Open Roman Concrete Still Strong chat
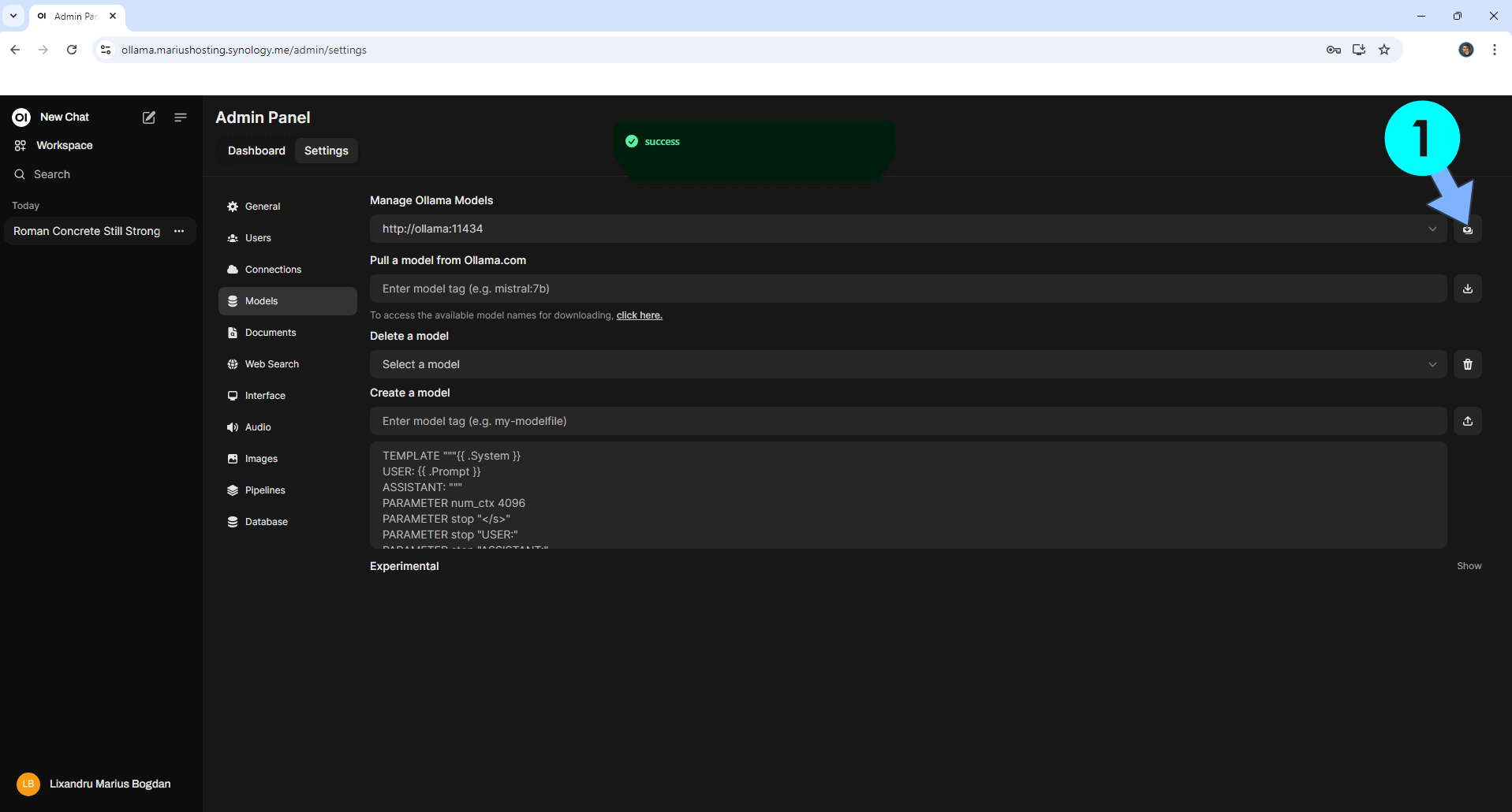The width and height of the screenshot is (1512, 812). (x=87, y=231)
